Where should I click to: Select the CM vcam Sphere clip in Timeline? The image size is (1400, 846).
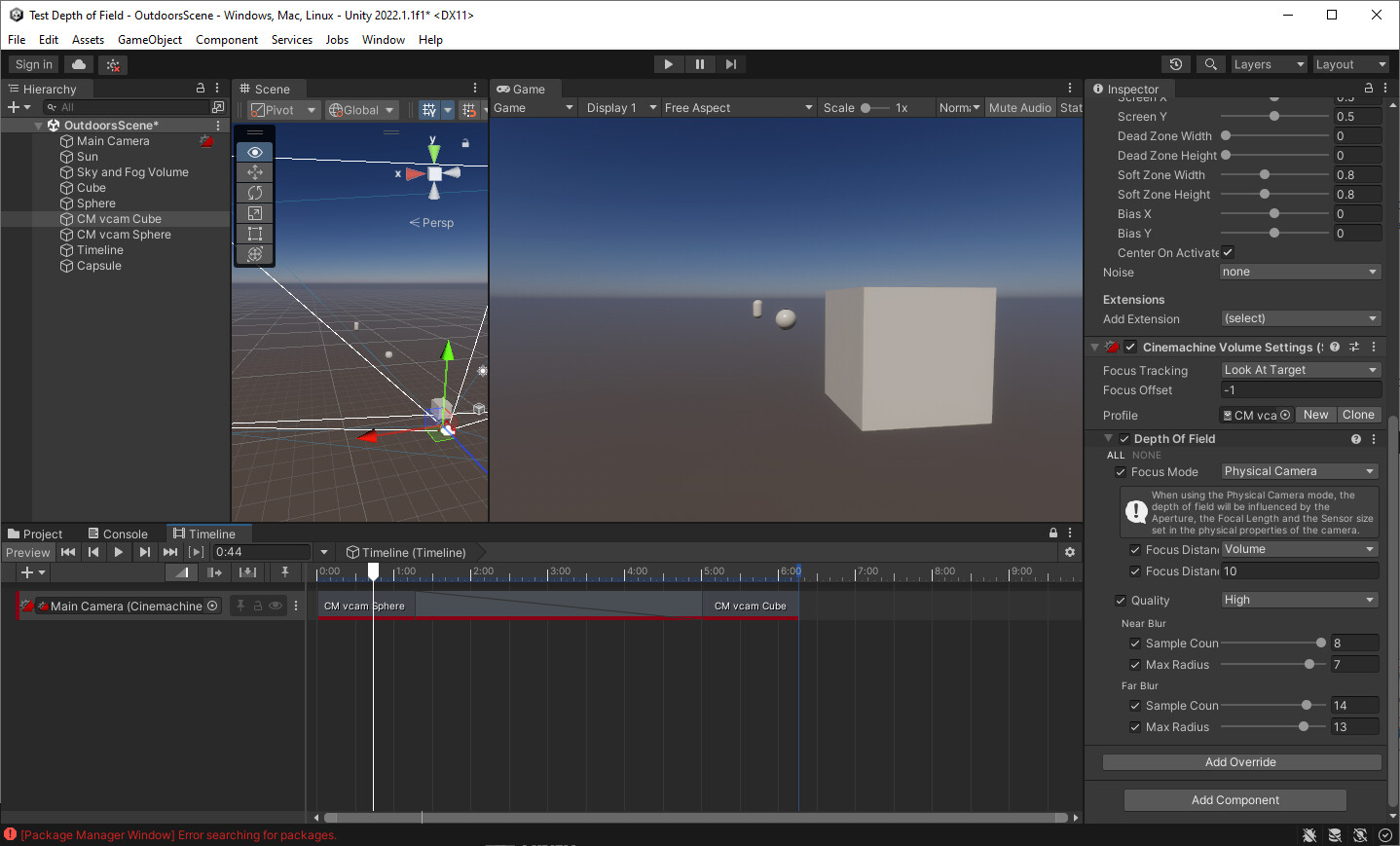pos(365,605)
